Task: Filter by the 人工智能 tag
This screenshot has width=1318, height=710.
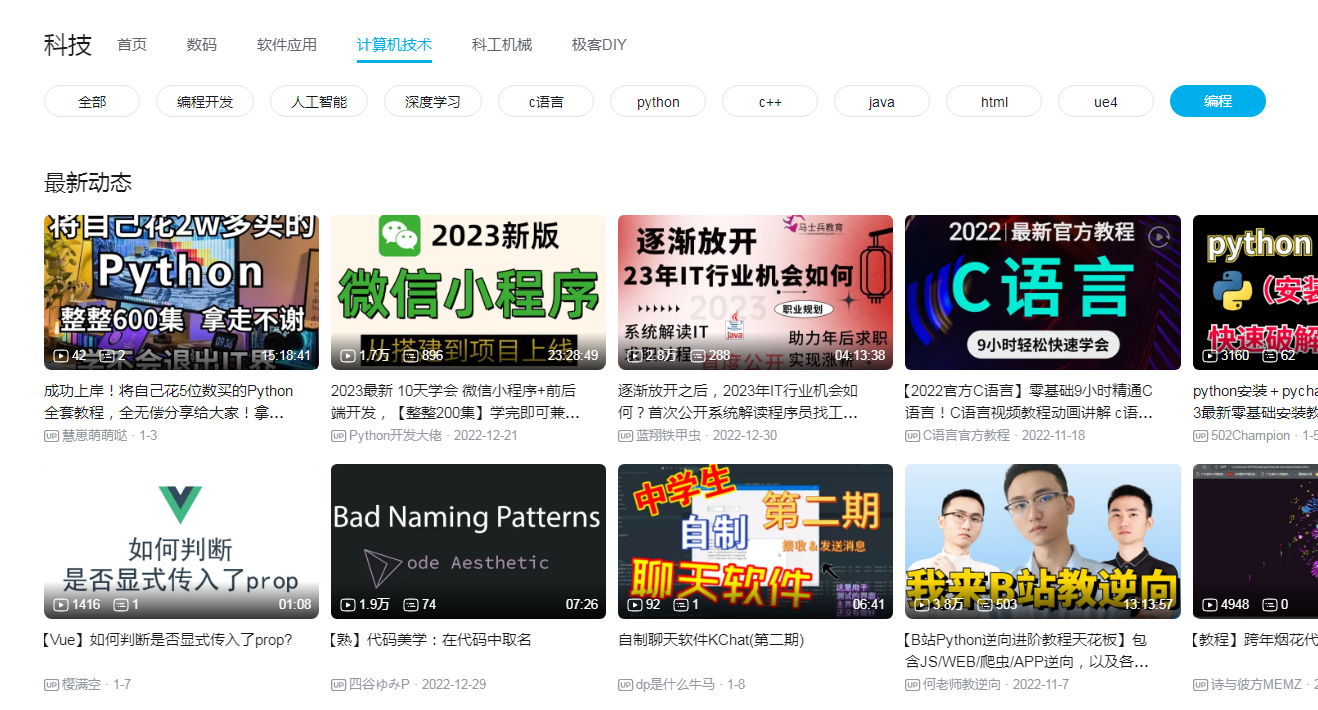Action: 319,102
